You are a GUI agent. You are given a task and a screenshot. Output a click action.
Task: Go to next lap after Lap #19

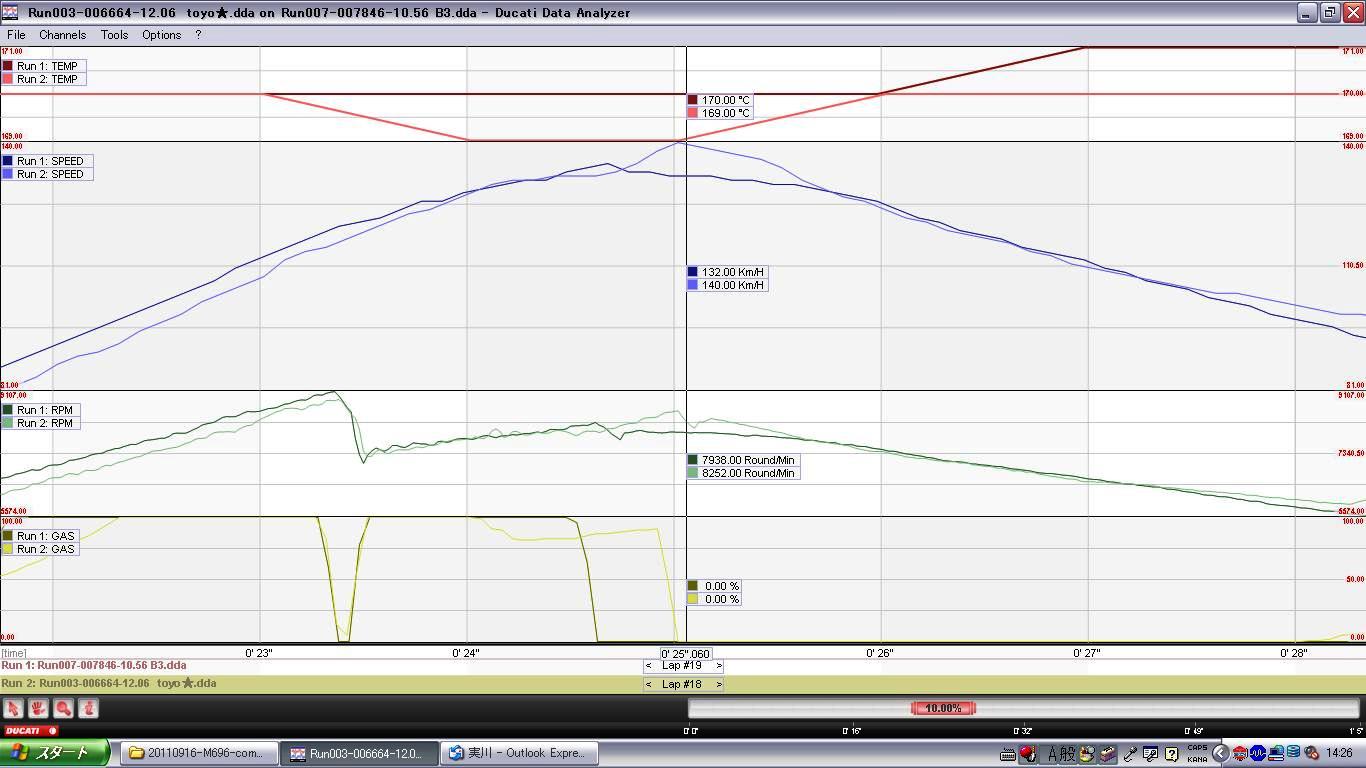[x=718, y=666]
